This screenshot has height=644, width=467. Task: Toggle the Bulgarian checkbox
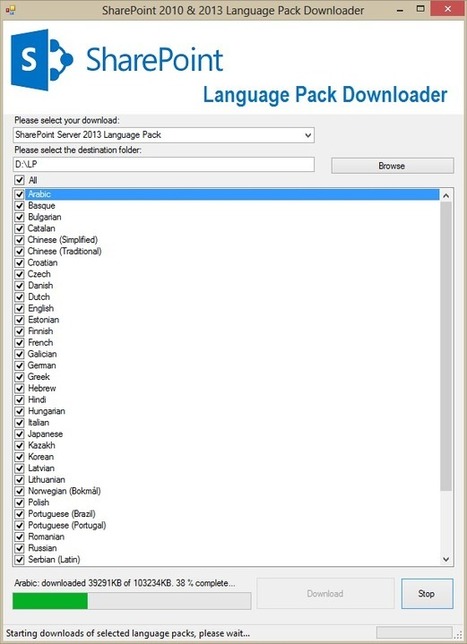point(19,217)
